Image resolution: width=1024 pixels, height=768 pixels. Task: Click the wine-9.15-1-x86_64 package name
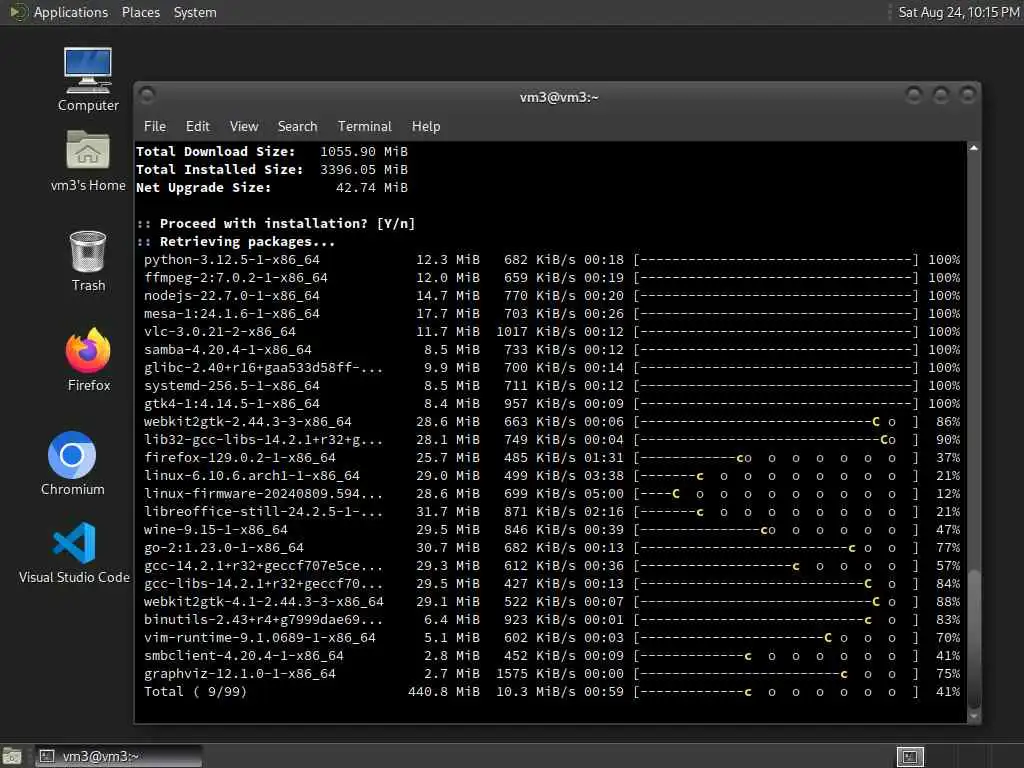[x=216, y=530]
